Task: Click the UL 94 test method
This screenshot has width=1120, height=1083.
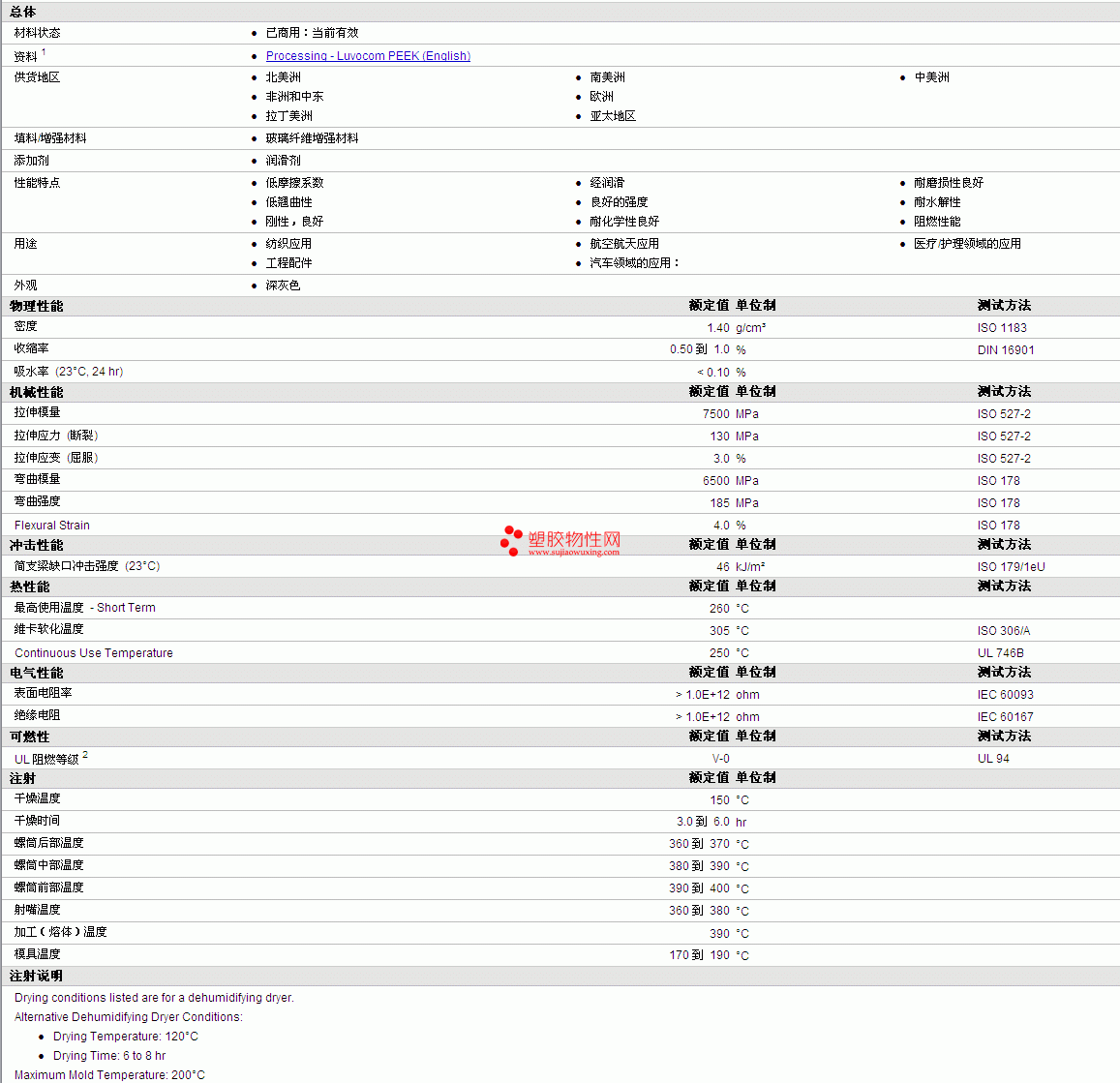Action: coord(993,758)
